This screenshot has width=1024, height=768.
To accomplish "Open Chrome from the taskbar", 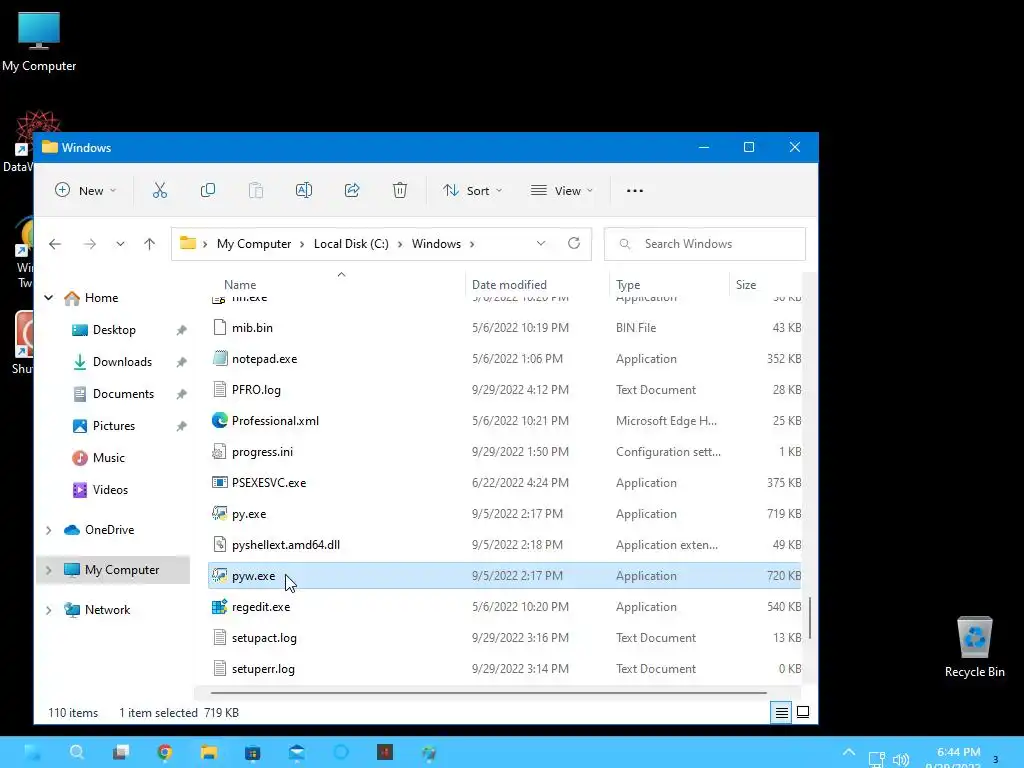I will pyautogui.click(x=165, y=752).
